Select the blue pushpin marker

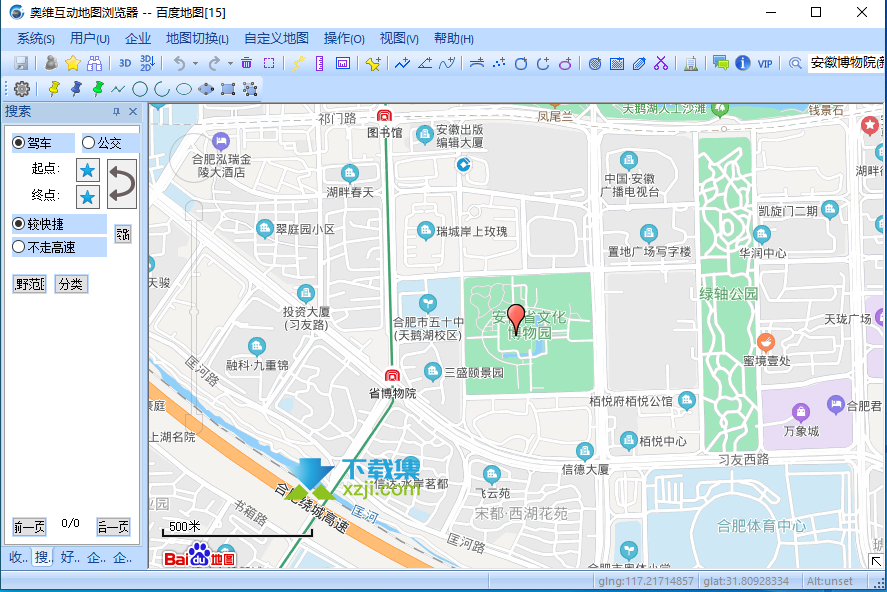tap(76, 89)
